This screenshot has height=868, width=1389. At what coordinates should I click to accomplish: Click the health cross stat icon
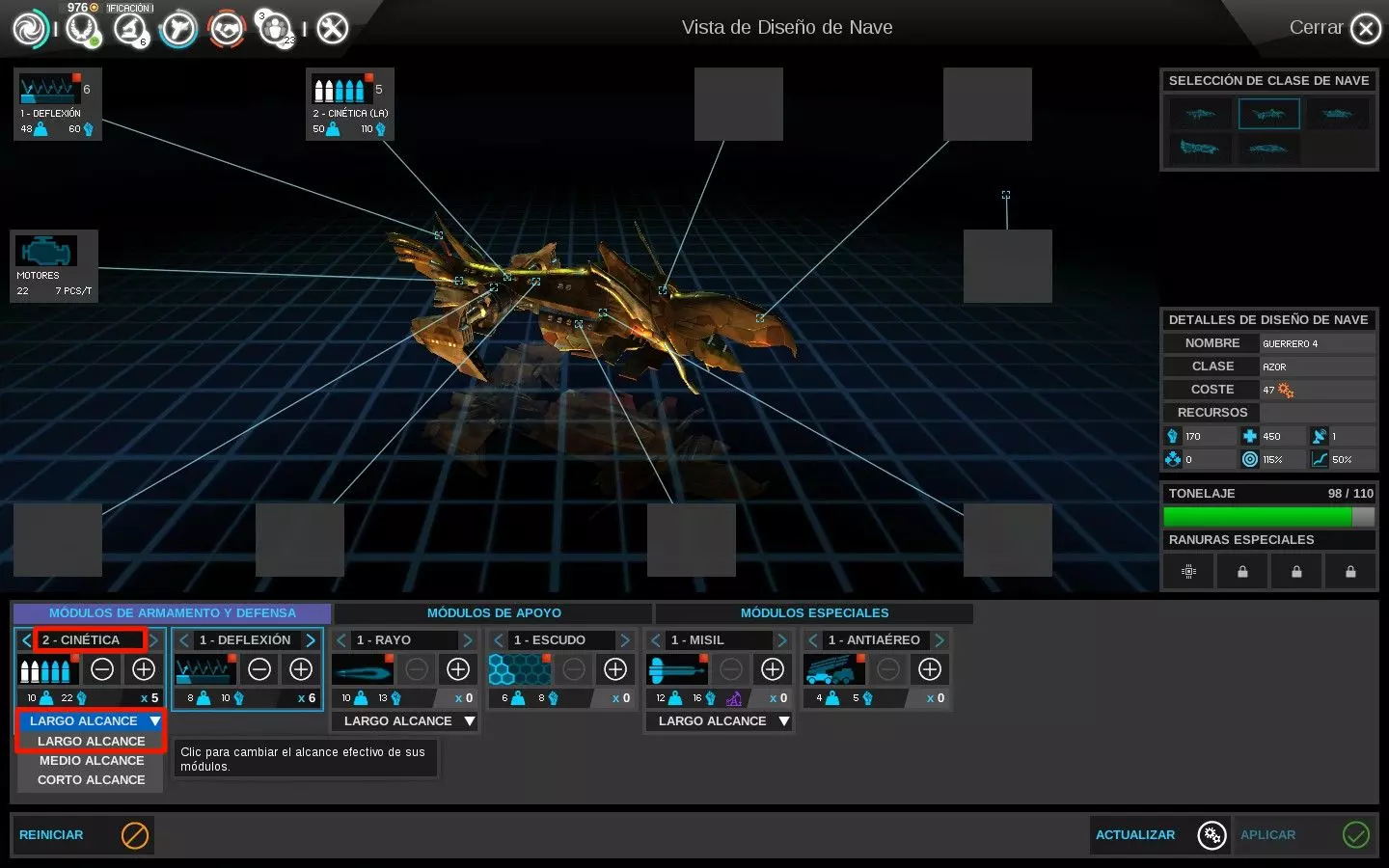pyautogui.click(x=1250, y=436)
